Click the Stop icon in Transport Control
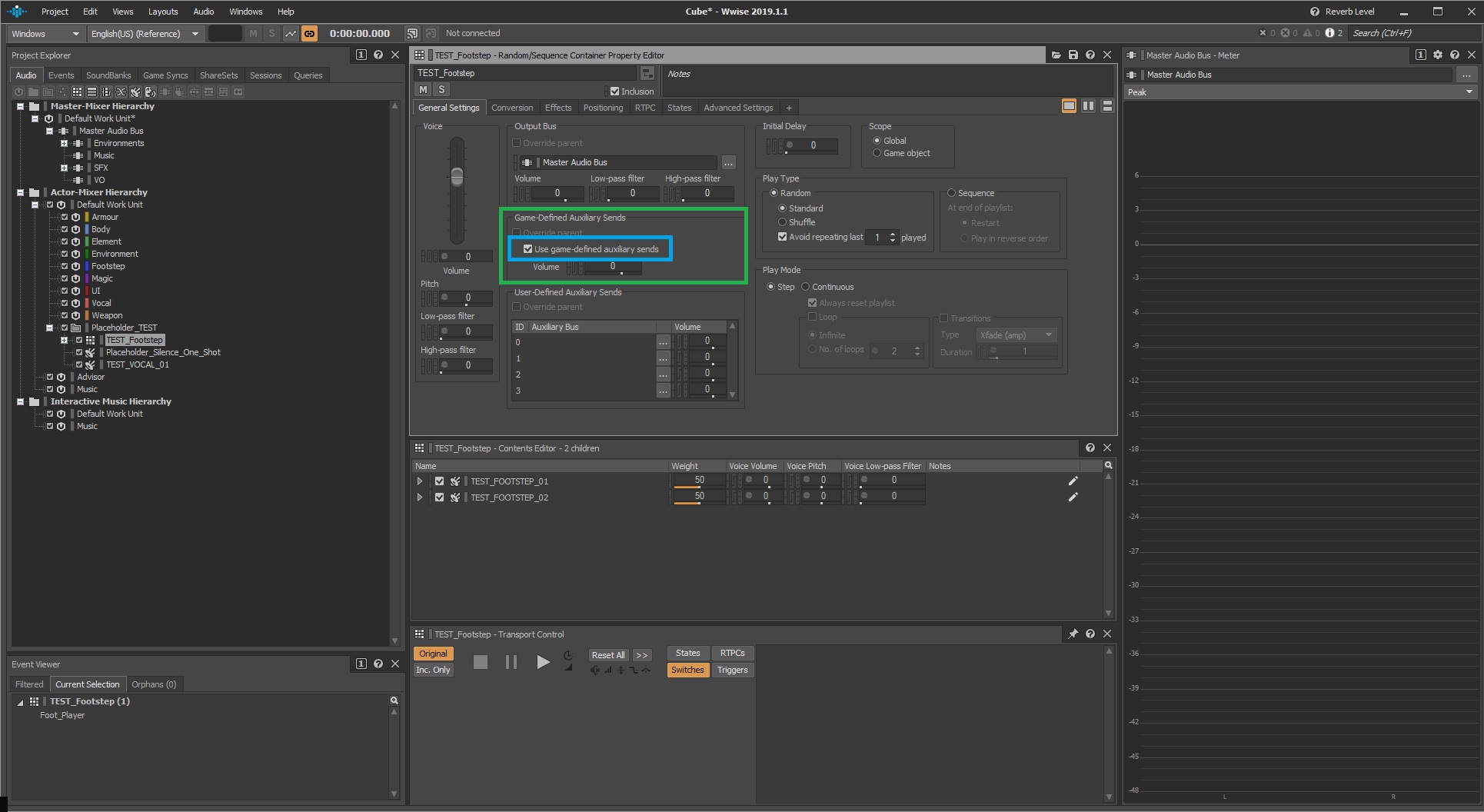 pyautogui.click(x=481, y=661)
